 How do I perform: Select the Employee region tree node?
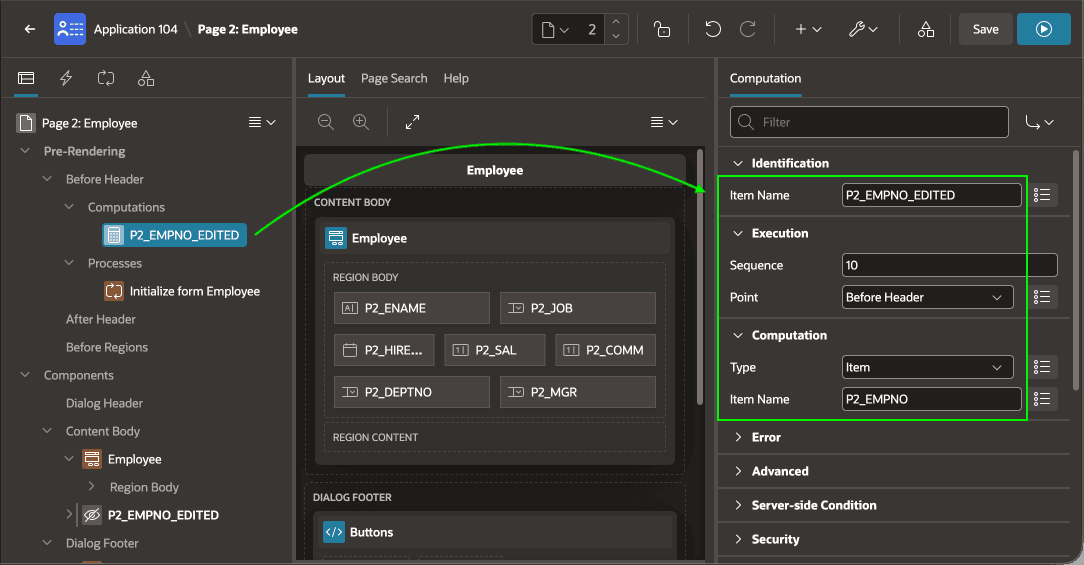click(x=122, y=459)
